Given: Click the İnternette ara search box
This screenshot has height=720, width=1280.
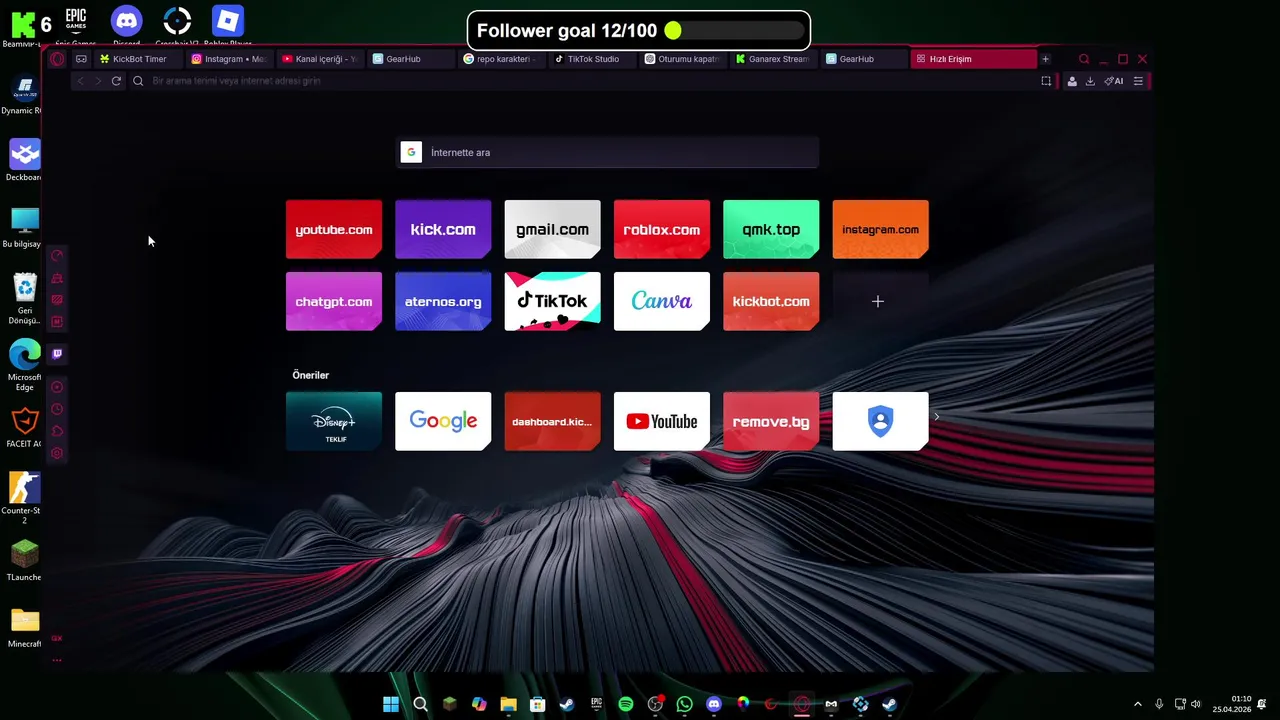Looking at the screenshot, I should coord(608,152).
